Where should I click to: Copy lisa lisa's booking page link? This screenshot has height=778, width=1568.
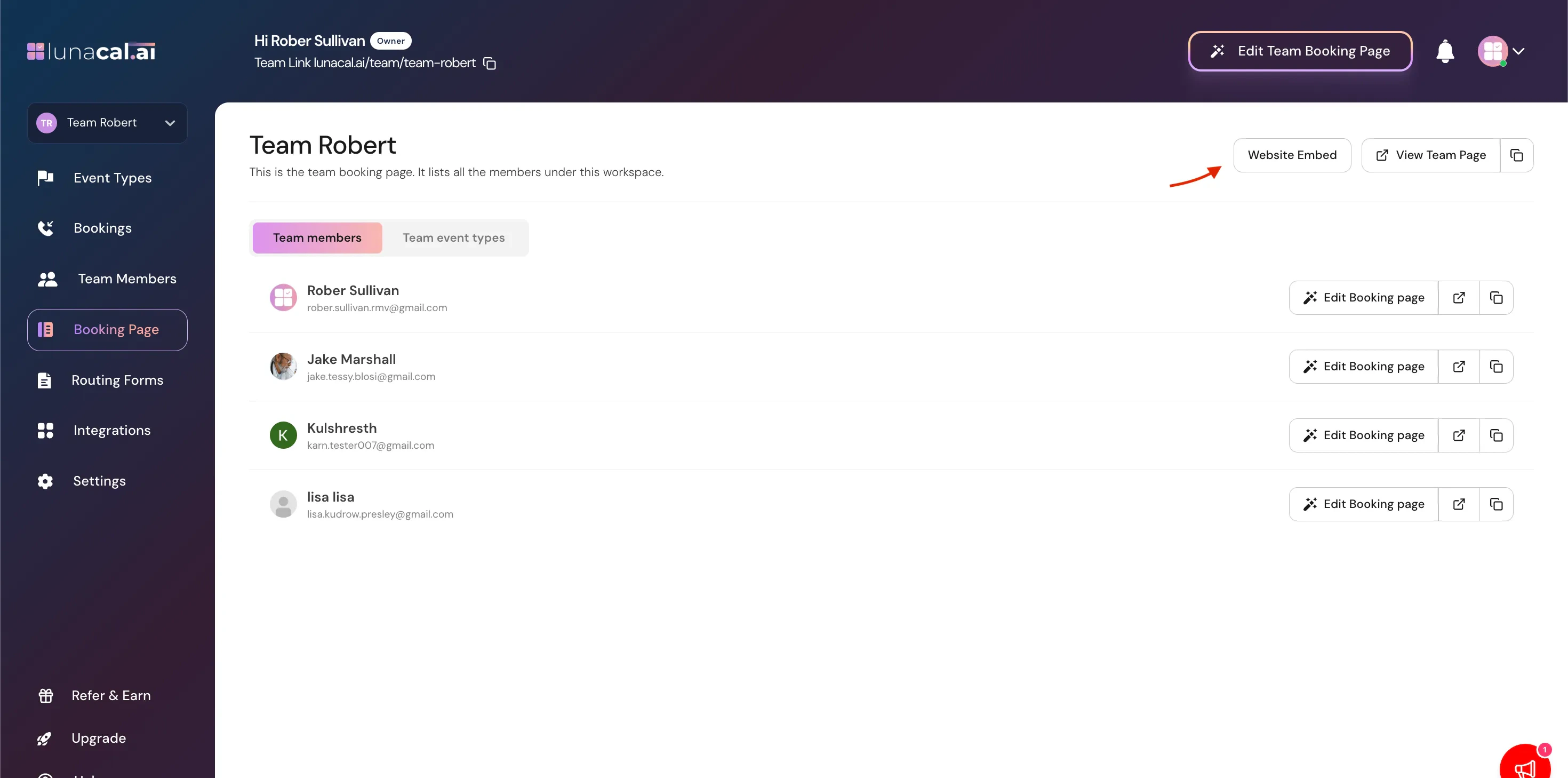(1495, 504)
